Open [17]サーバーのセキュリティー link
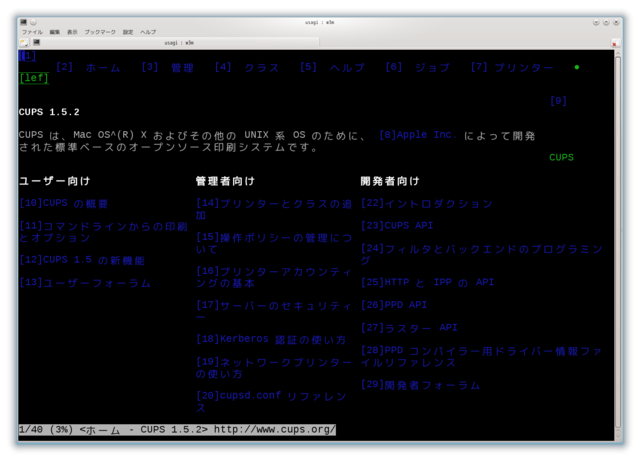The image size is (640, 460). pos(274,310)
